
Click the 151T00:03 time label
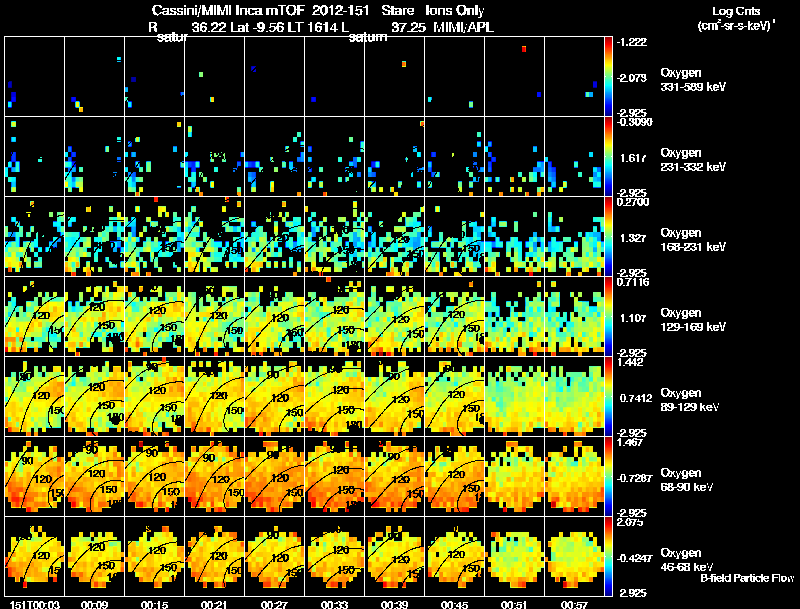point(35,604)
